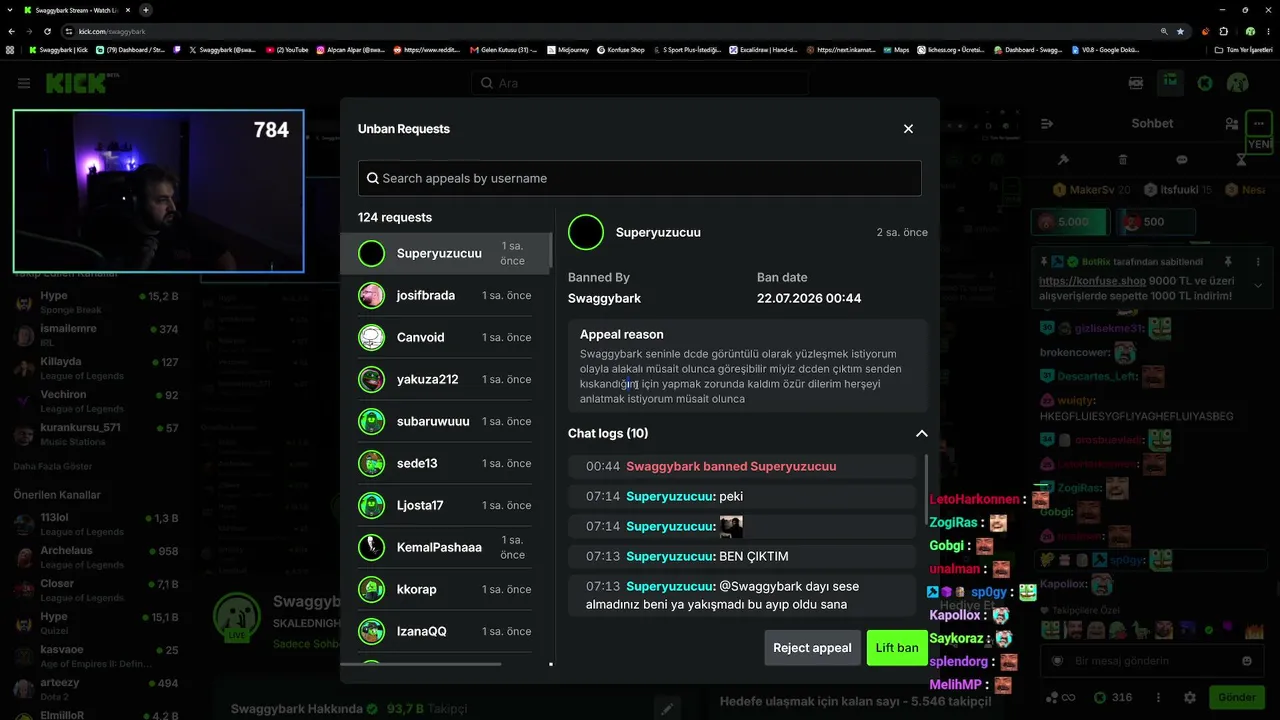Click josifbrada avatar icon
The image size is (1280, 720).
(x=372, y=295)
